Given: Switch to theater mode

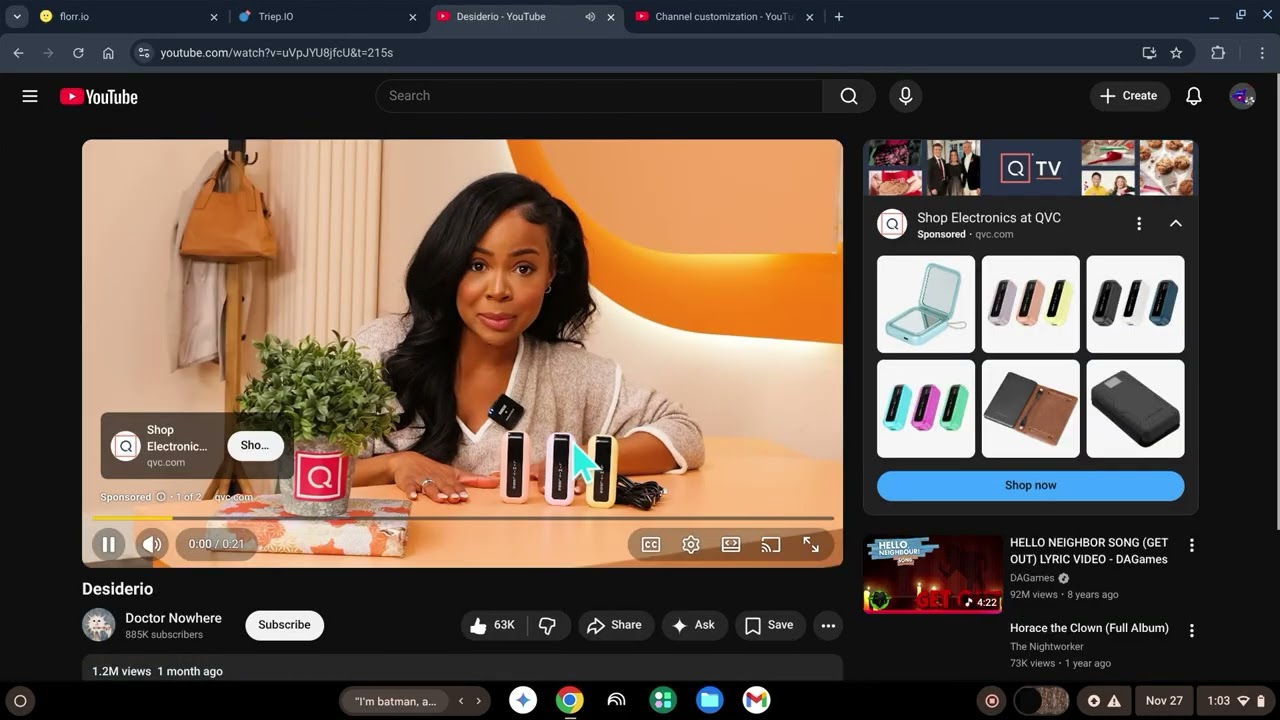Looking at the screenshot, I should click(731, 544).
